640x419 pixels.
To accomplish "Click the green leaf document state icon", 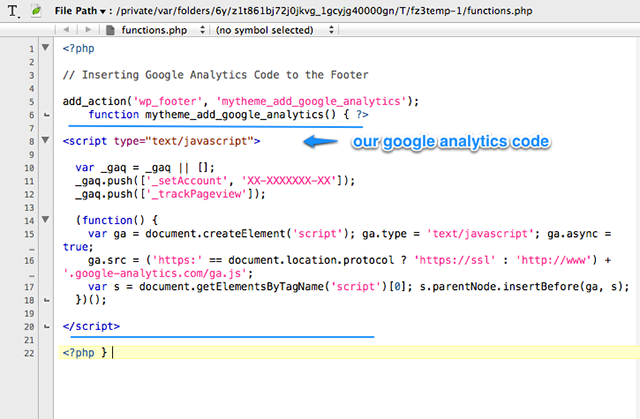I will pos(36,11).
